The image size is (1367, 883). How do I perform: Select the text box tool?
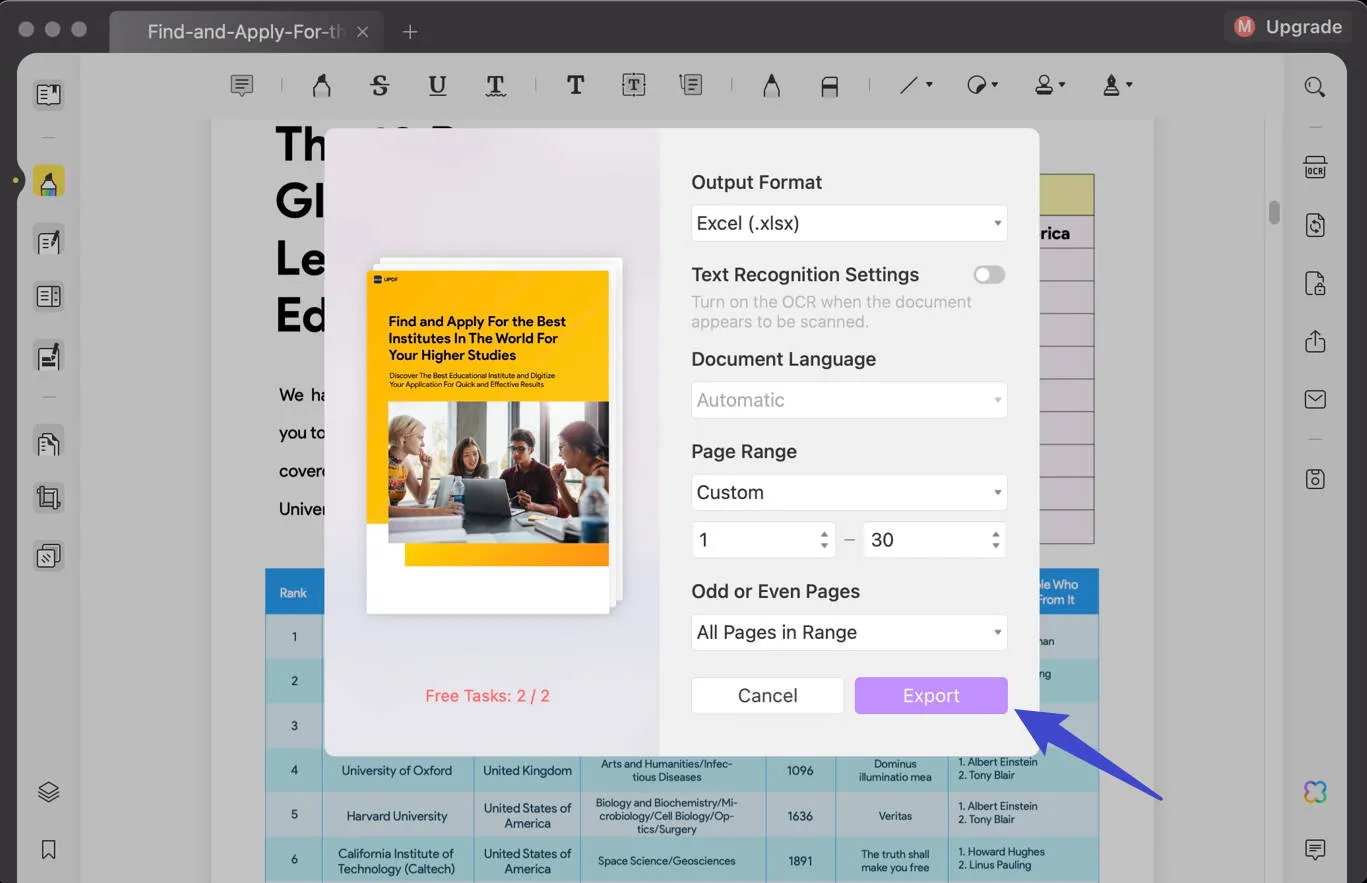point(633,86)
